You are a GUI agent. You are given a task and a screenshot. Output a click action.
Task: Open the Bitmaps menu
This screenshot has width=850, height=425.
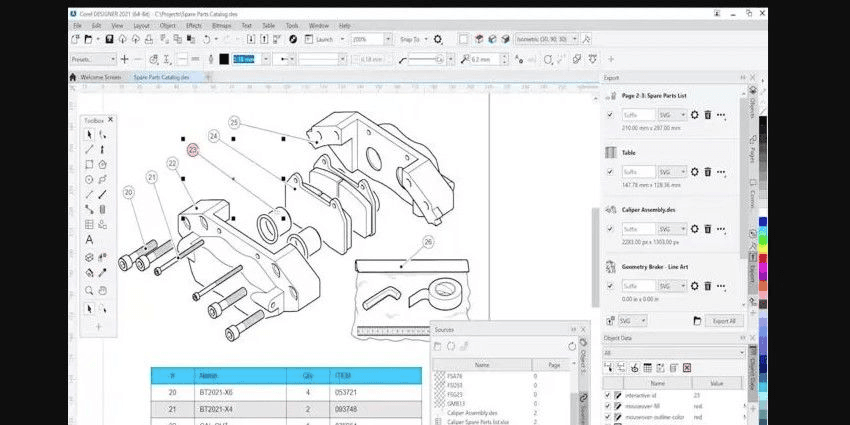(221, 25)
